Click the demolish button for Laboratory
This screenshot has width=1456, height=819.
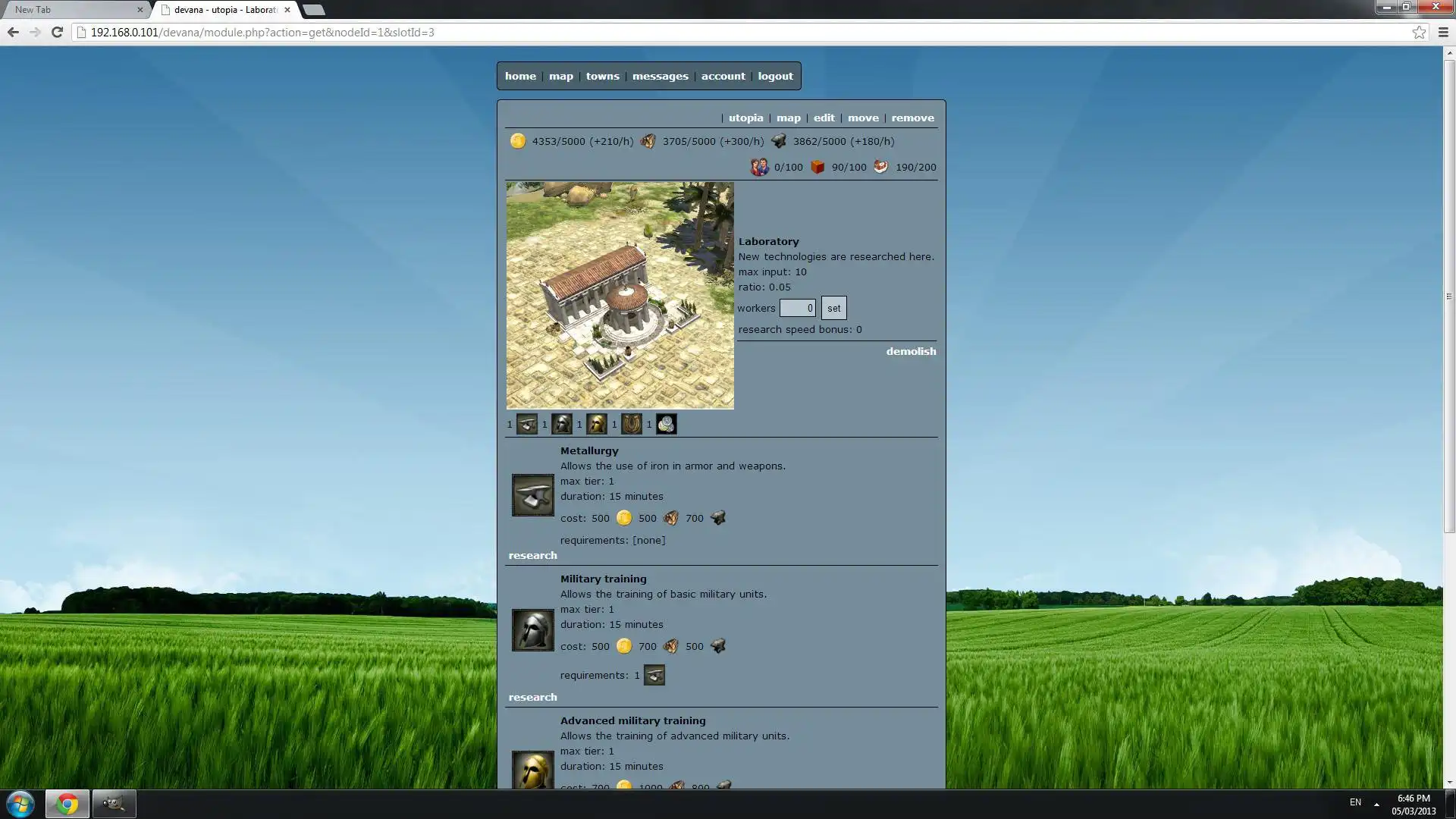pos(910,351)
